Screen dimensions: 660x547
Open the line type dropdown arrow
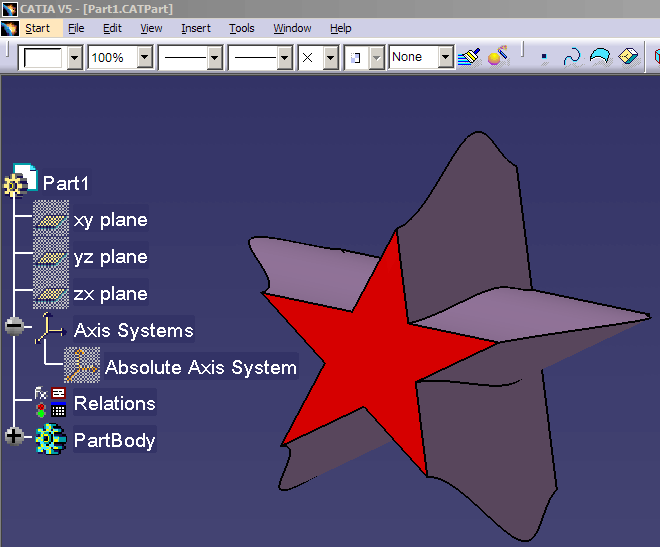tap(285, 57)
